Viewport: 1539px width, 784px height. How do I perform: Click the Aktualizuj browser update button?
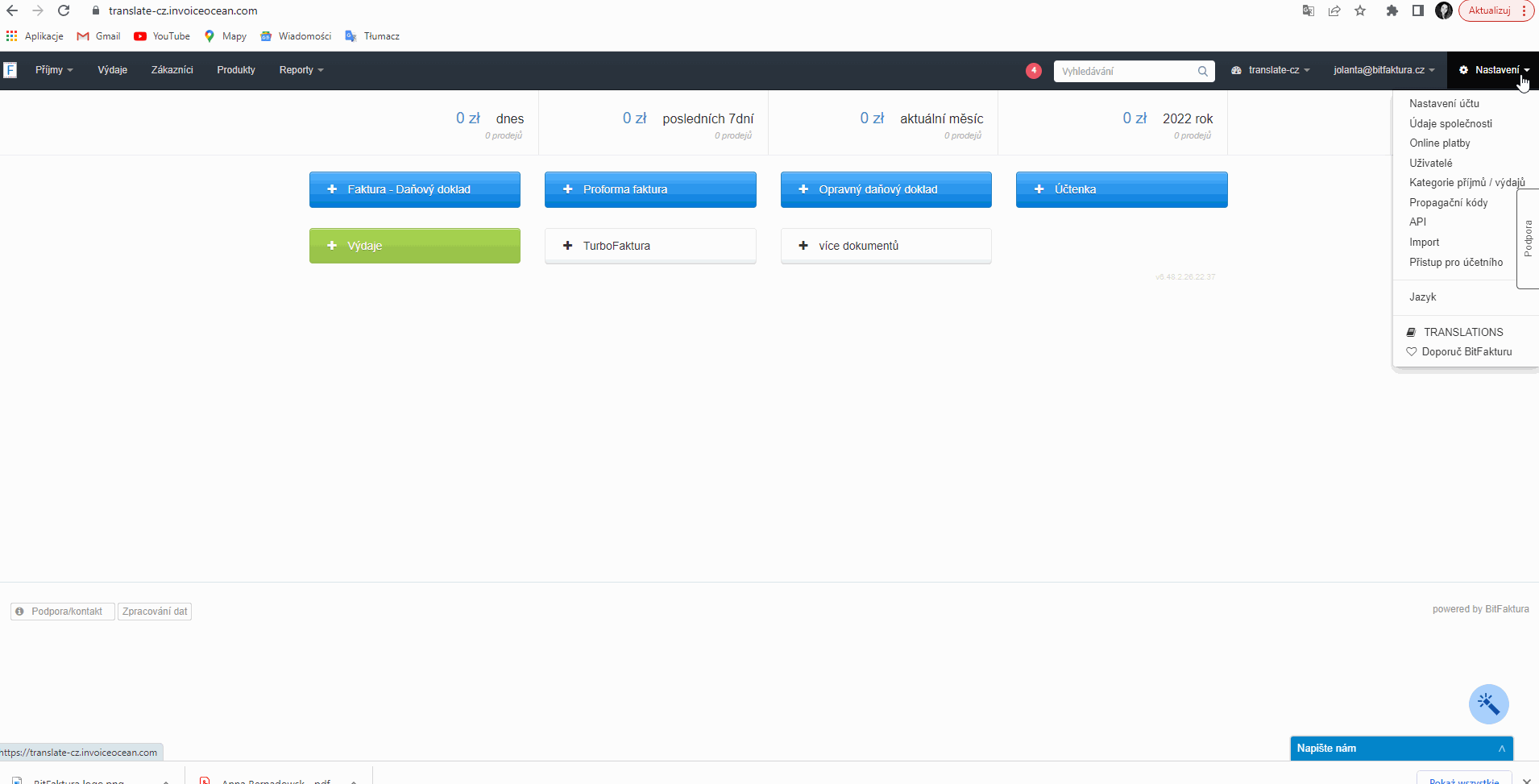click(x=1495, y=10)
